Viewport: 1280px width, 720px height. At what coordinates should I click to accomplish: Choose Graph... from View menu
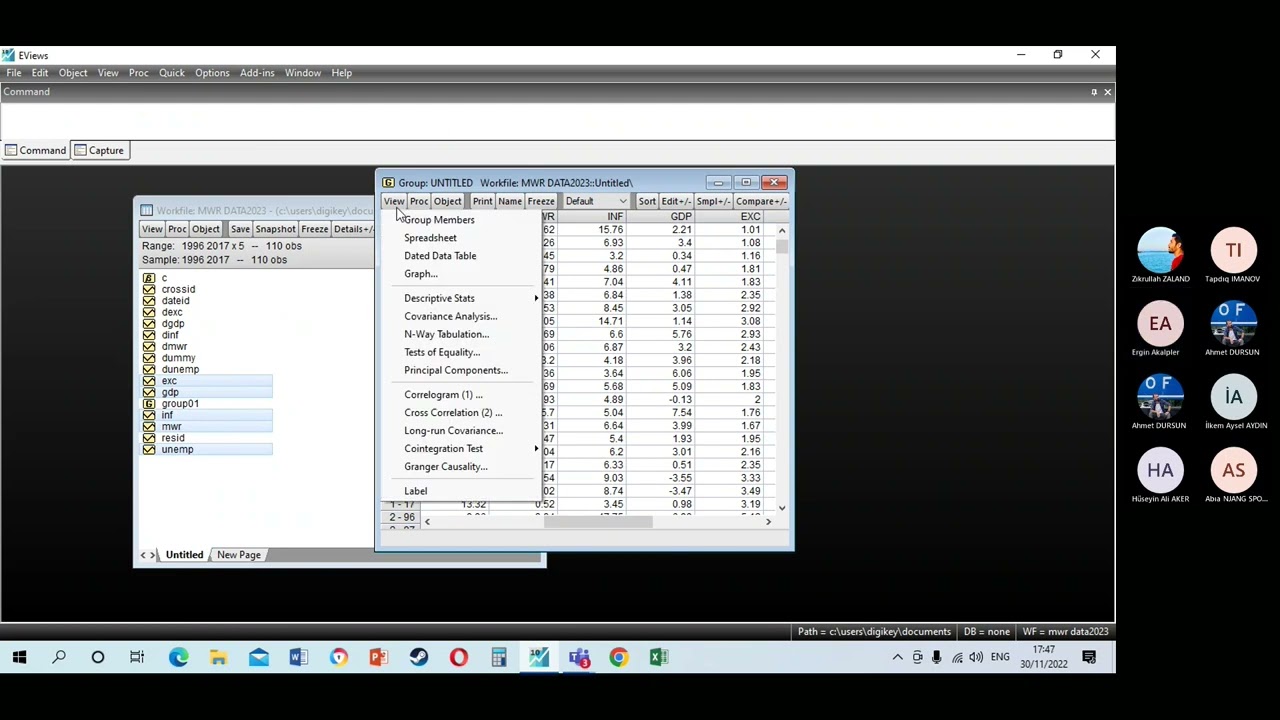tap(421, 274)
